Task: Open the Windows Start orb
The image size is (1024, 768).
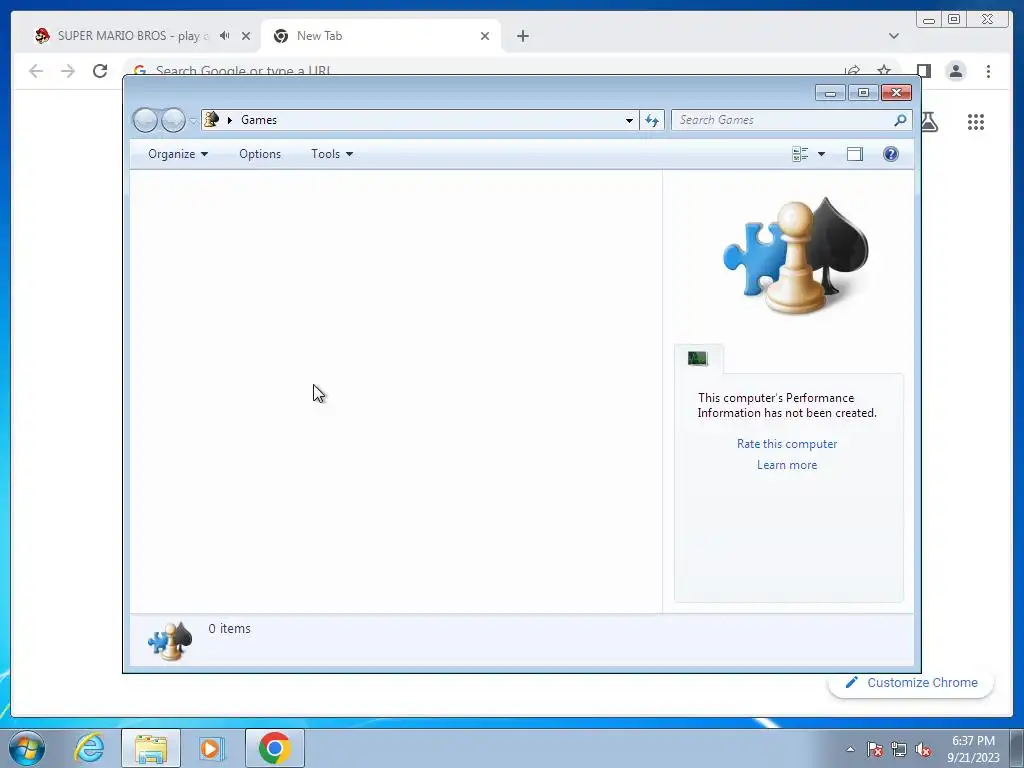Action: 27,748
